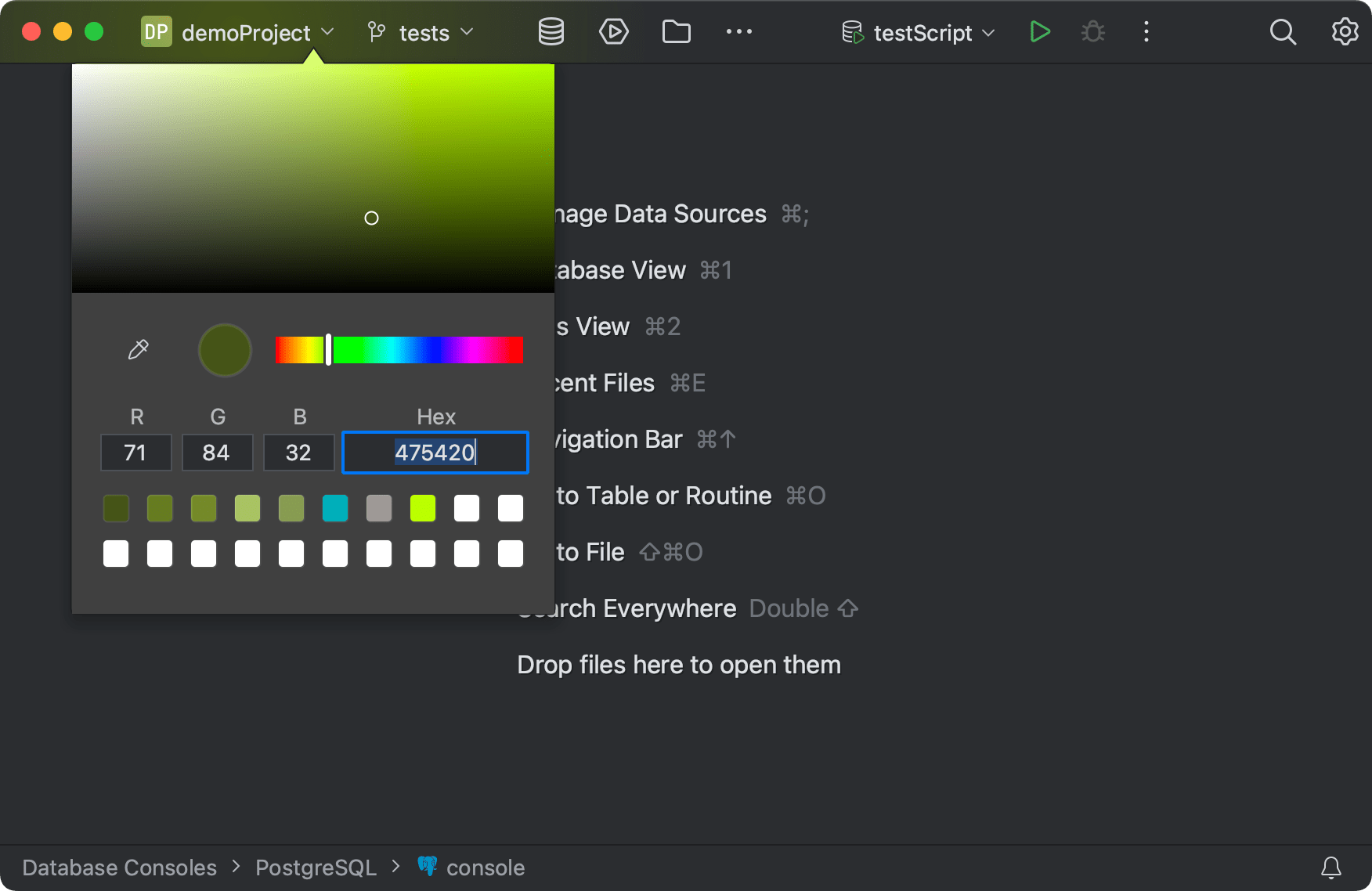Viewport: 1372px width, 891px height.
Task: Click inside the saturation brightness color field
Action: (313, 179)
